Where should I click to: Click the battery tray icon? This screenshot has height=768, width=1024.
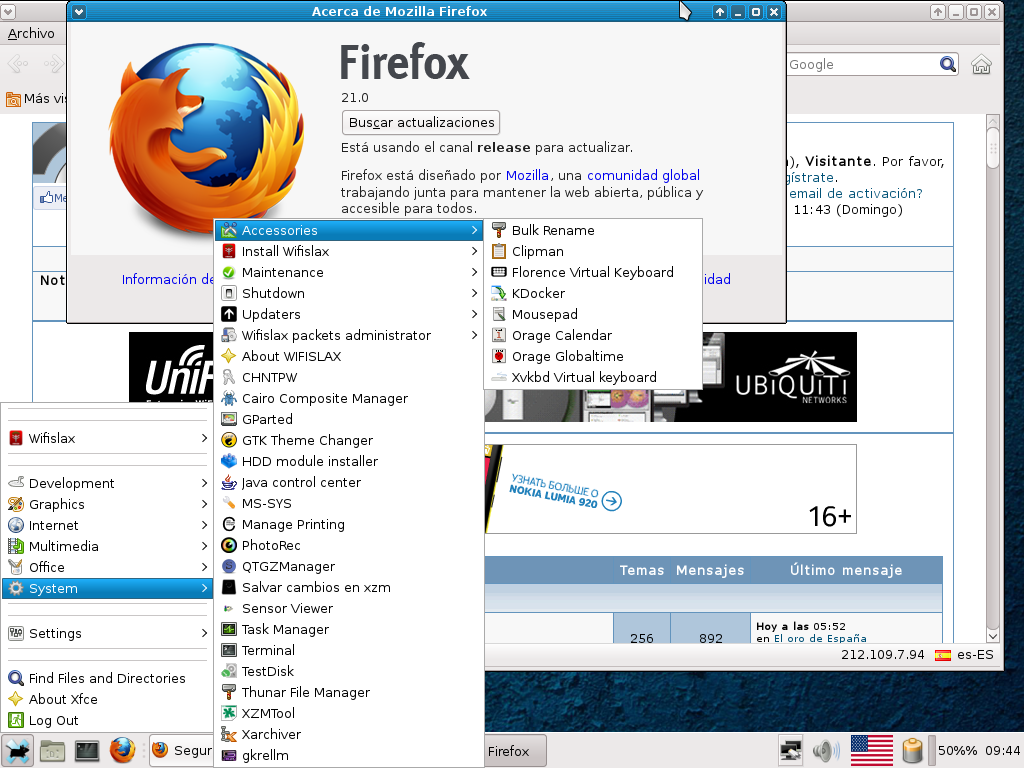point(912,751)
